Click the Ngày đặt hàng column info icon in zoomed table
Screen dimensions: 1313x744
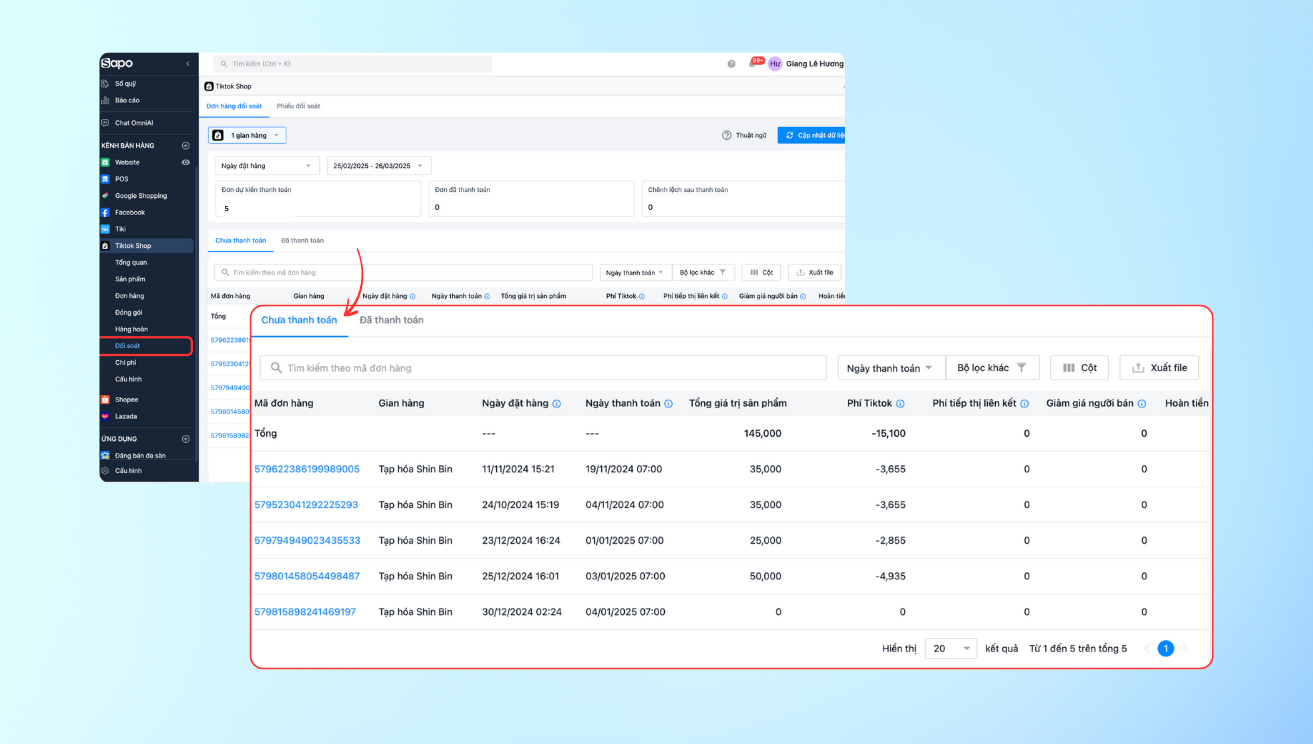[556, 404]
